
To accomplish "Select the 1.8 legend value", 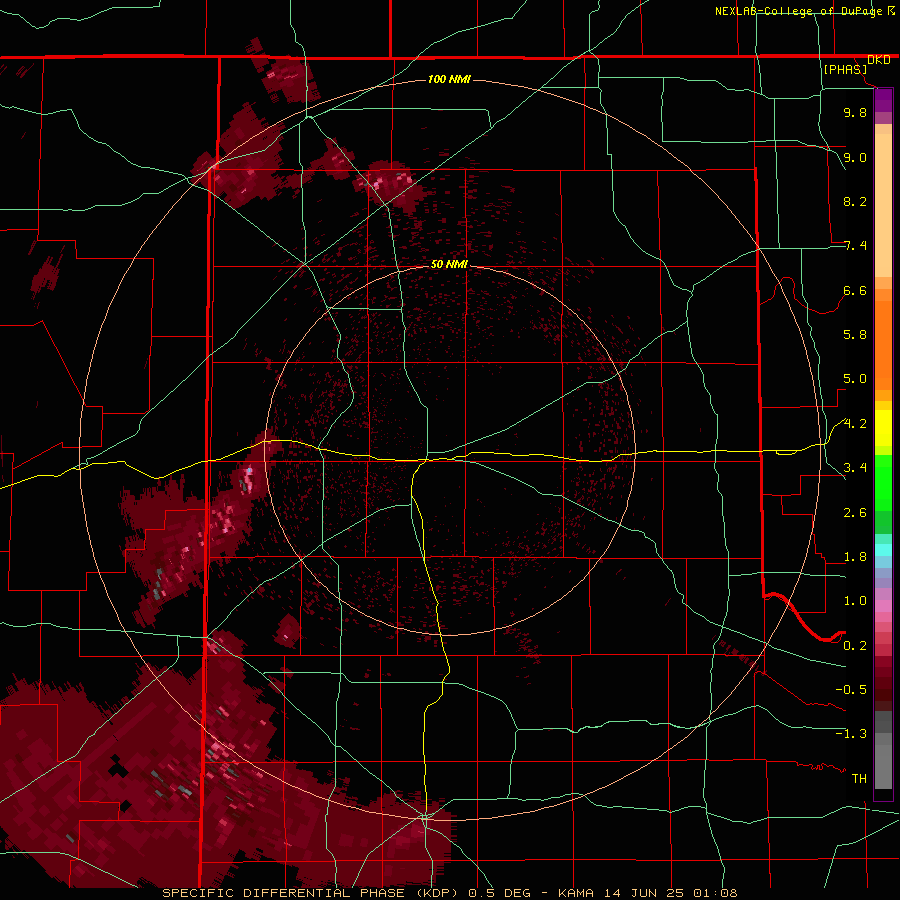I will 855,557.
